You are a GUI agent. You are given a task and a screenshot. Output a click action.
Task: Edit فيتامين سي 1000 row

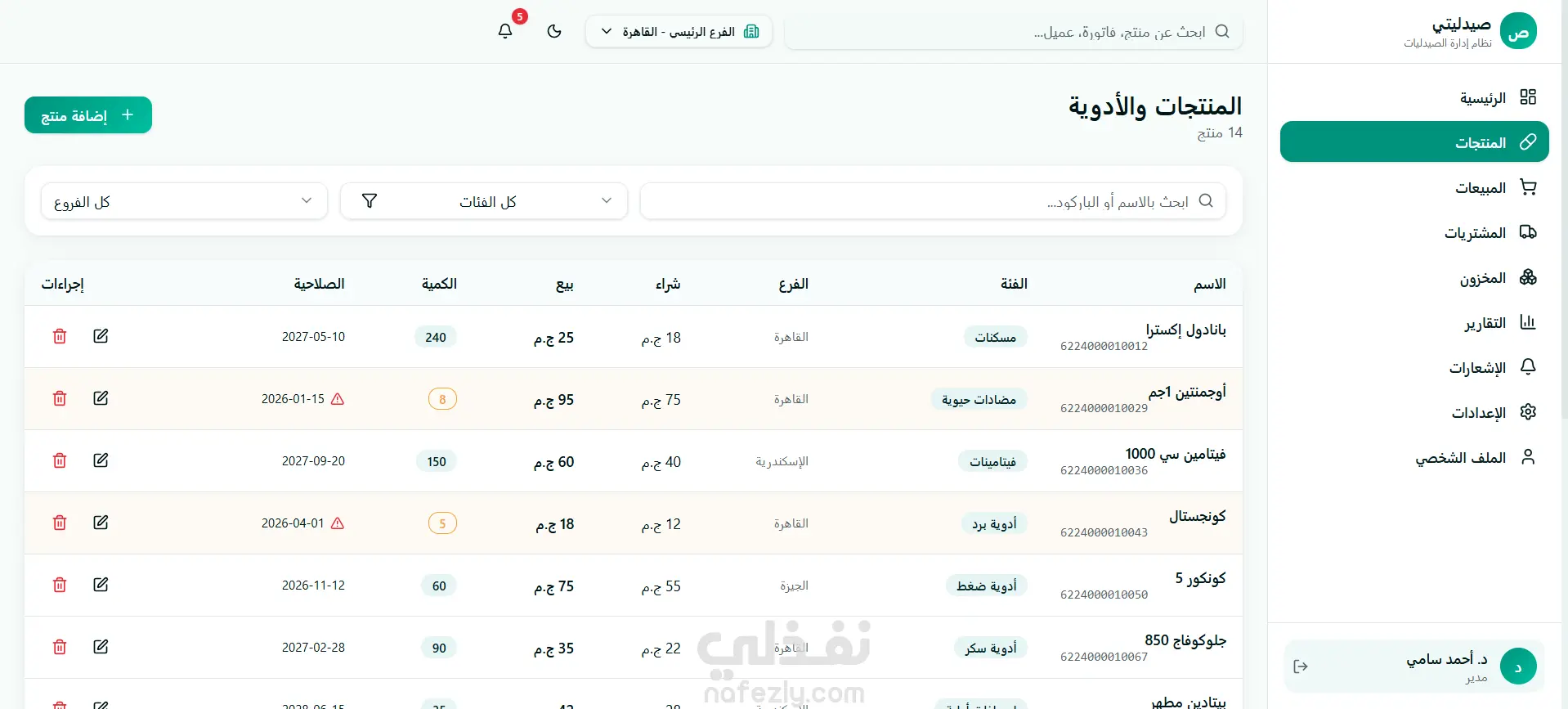(x=101, y=460)
